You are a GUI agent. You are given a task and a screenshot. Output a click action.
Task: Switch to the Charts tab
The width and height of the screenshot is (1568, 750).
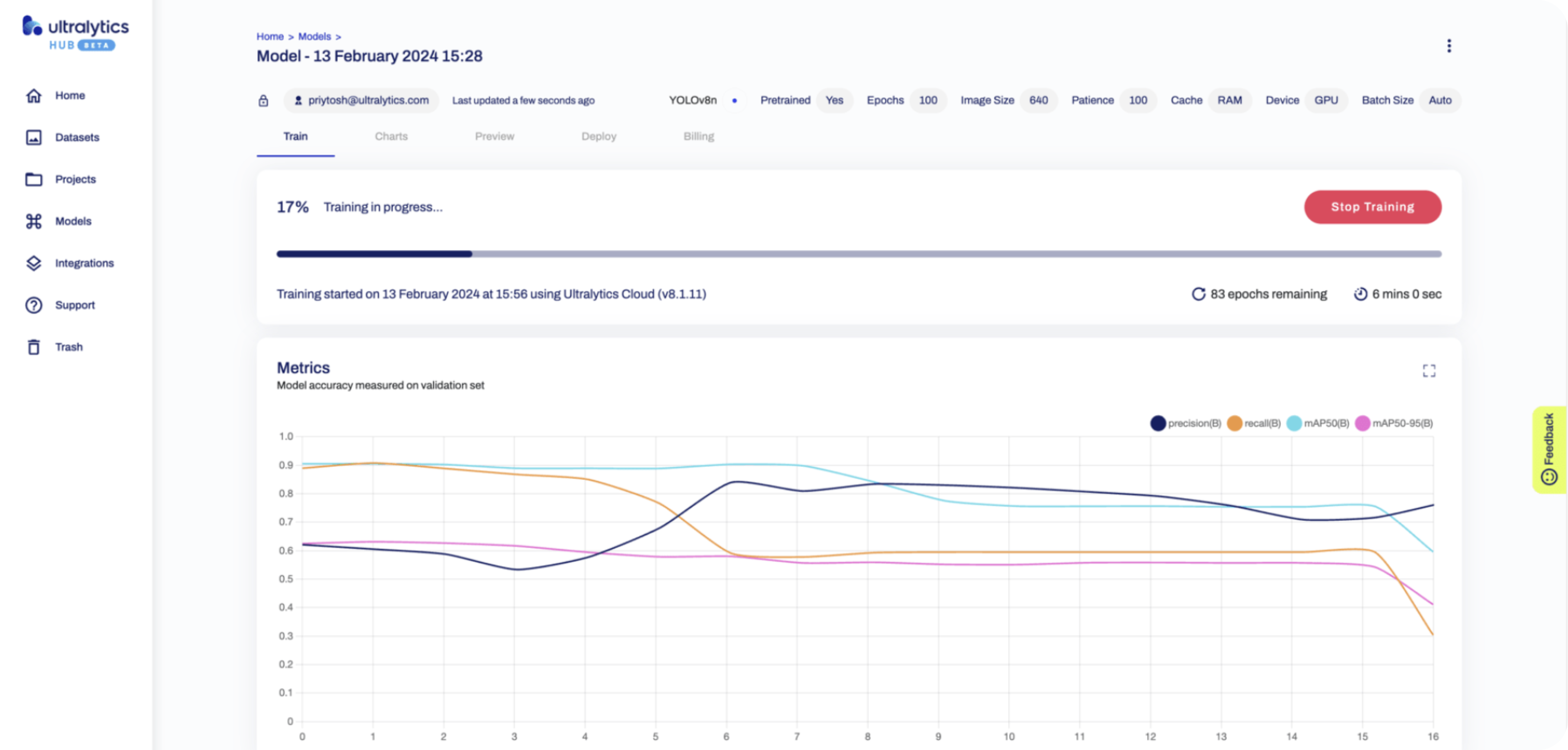pos(391,137)
